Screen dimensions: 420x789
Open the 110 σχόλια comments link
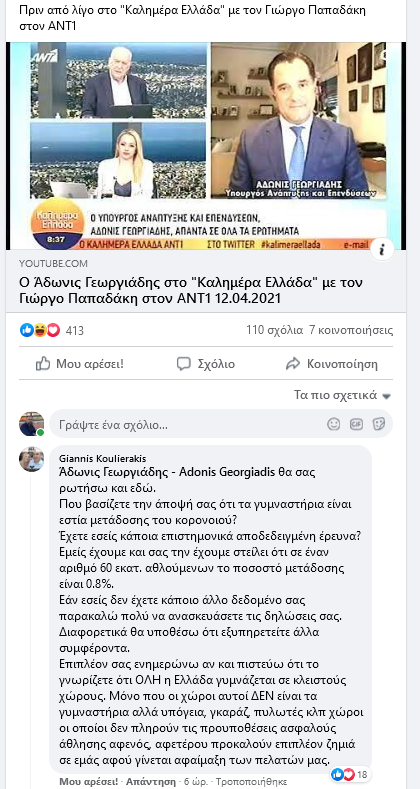[x=275, y=330]
